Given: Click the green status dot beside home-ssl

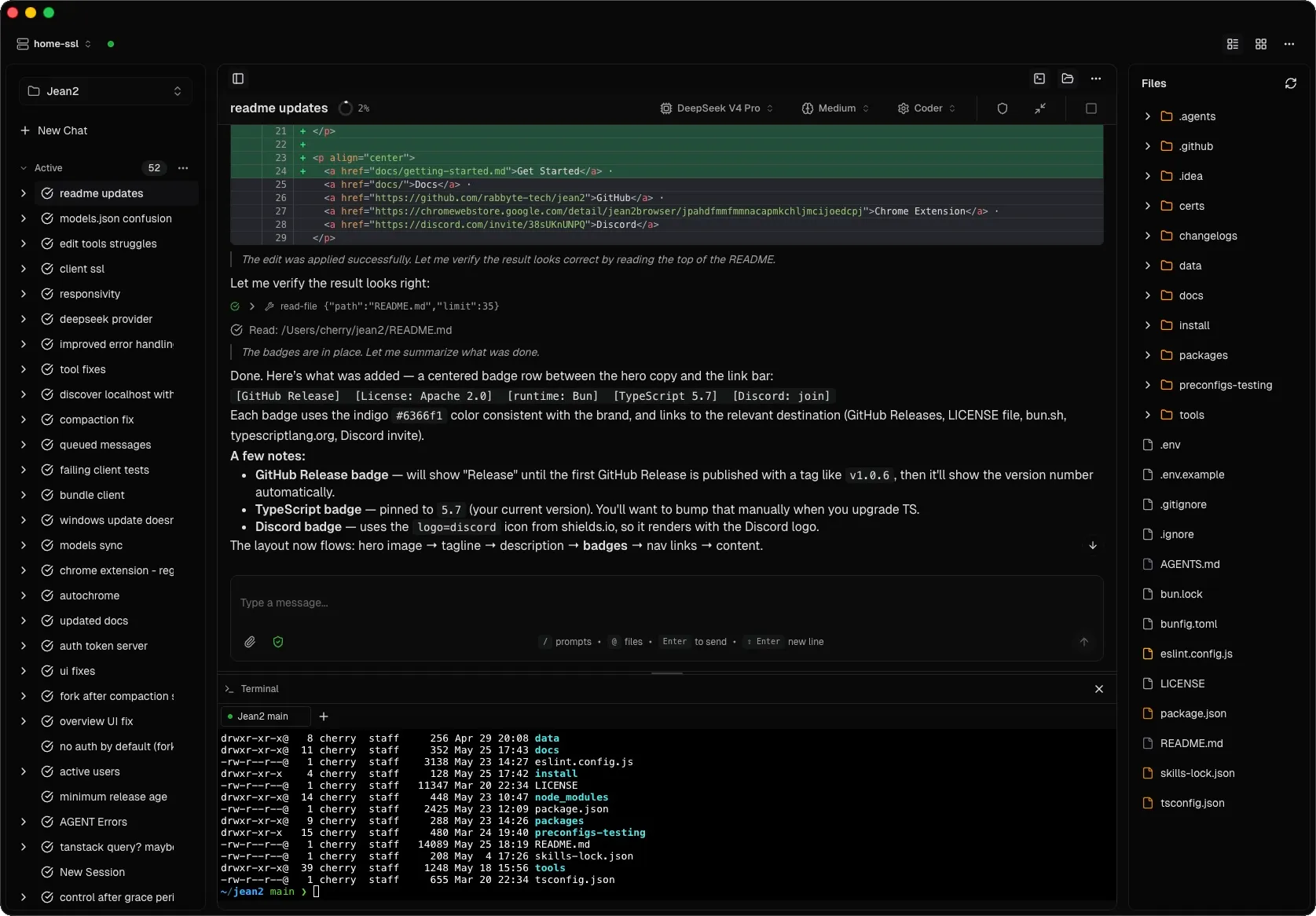Looking at the screenshot, I should (x=111, y=44).
